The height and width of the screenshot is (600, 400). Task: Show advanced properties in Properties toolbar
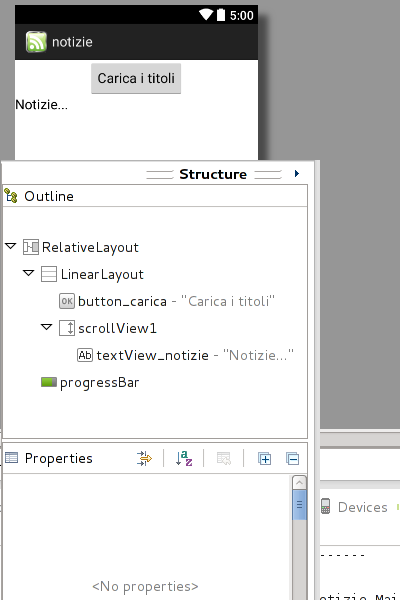pyautogui.click(x=144, y=458)
